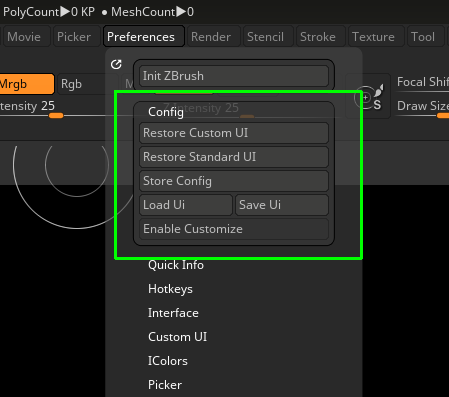This screenshot has height=397, width=449.
Task: Click the Save Ui button
Action: [282, 205]
